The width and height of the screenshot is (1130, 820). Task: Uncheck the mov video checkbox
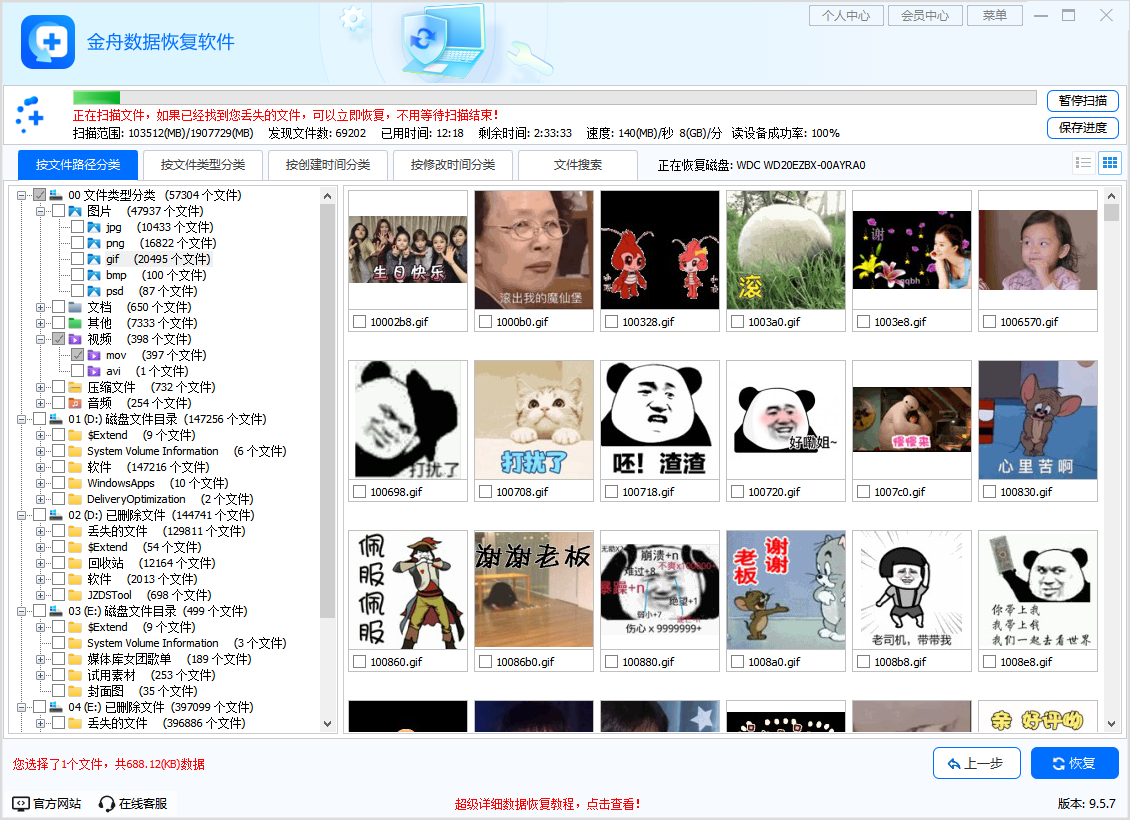[78, 355]
